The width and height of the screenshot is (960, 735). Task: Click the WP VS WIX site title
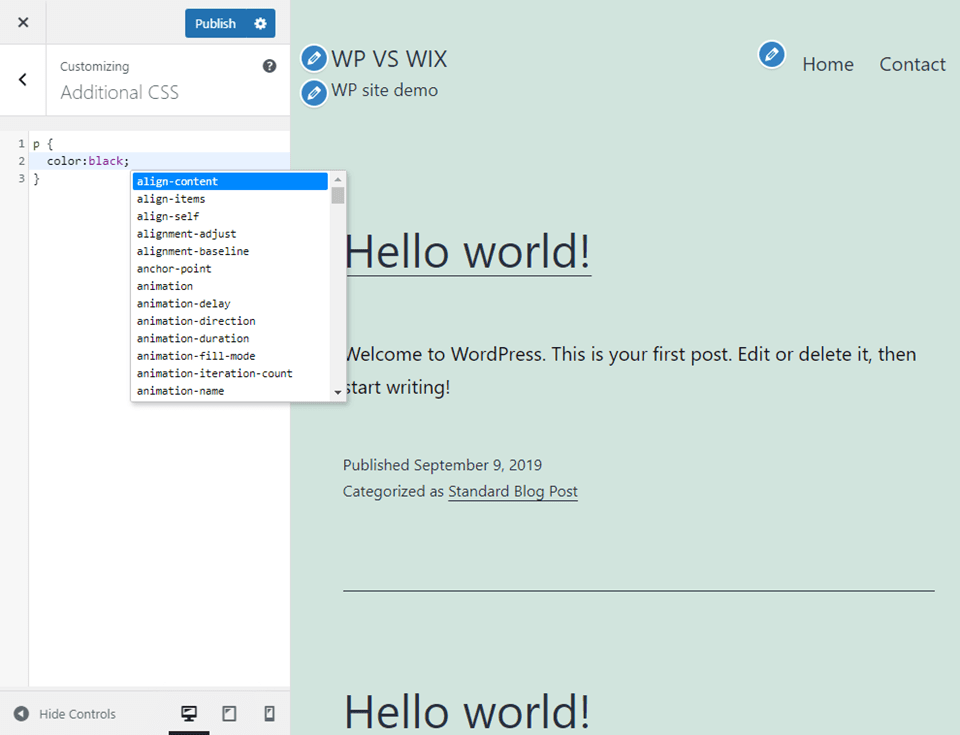389,59
